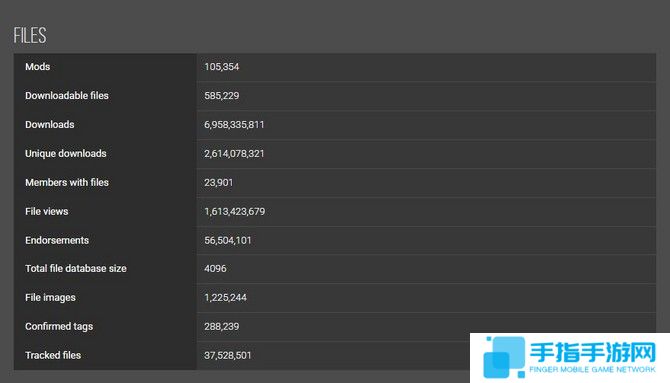Select the Endorsements row label
This screenshot has width=670, height=383.
tap(57, 240)
